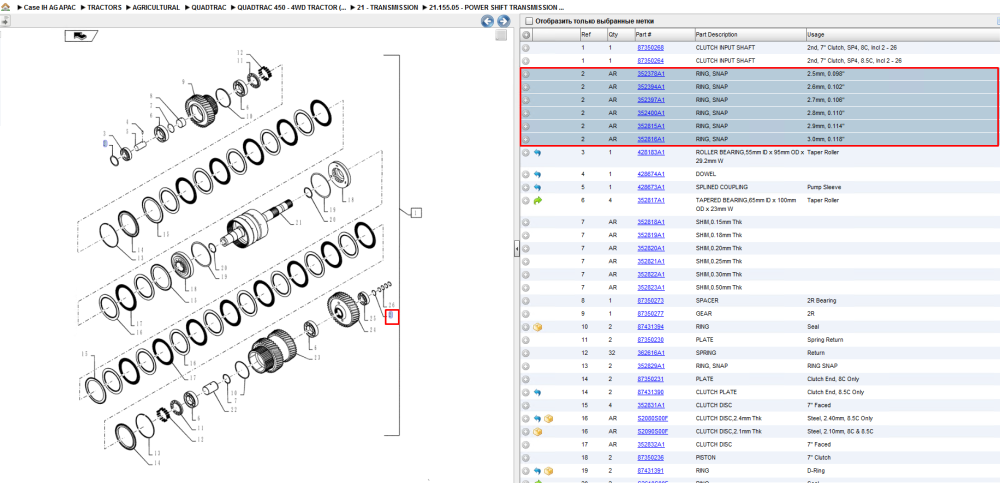1000x483 pixels.
Task: Open part number link 352816A1
Action: pyautogui.click(x=651, y=139)
